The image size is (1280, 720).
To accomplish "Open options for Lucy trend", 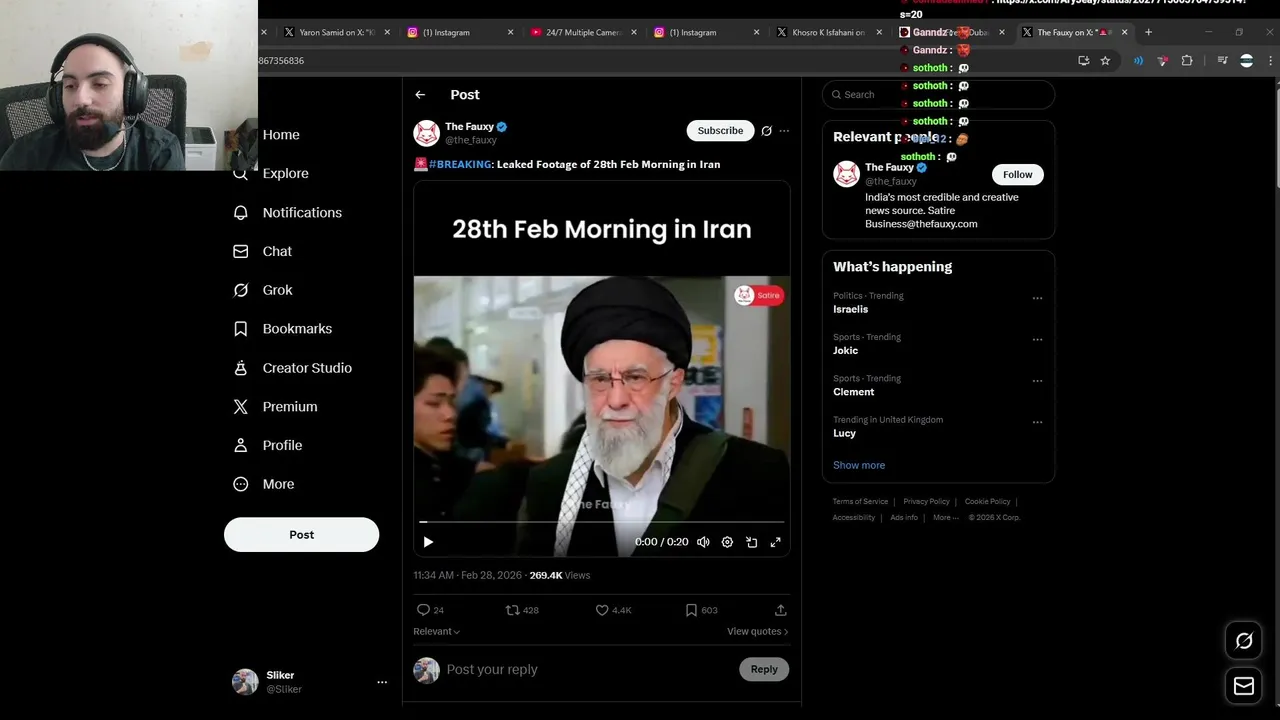I will (1037, 422).
